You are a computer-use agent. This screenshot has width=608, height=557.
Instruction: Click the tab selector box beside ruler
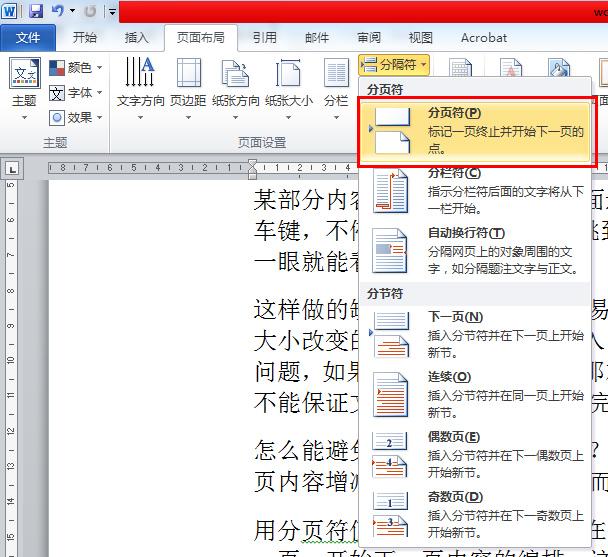point(12,169)
